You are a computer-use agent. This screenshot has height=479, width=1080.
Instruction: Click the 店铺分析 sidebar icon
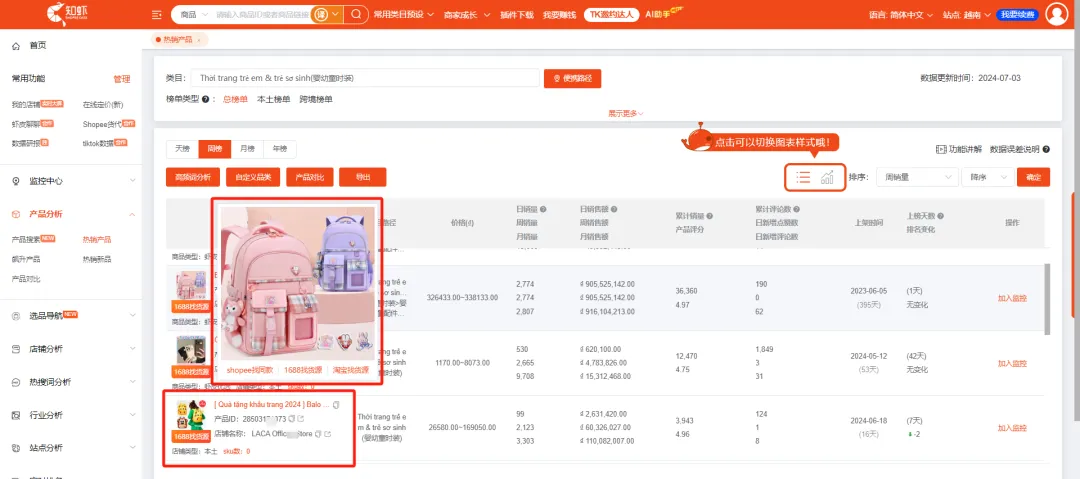click(16, 349)
